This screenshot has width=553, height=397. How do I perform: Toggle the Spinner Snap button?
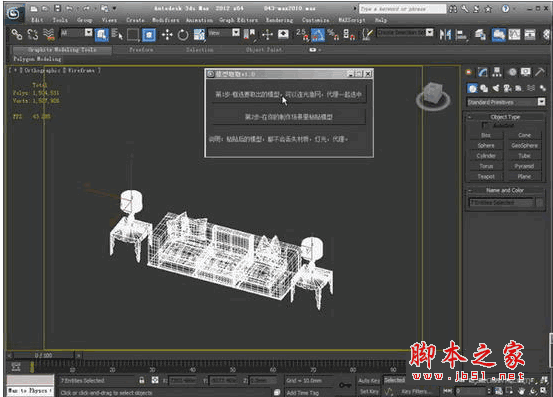[348, 34]
